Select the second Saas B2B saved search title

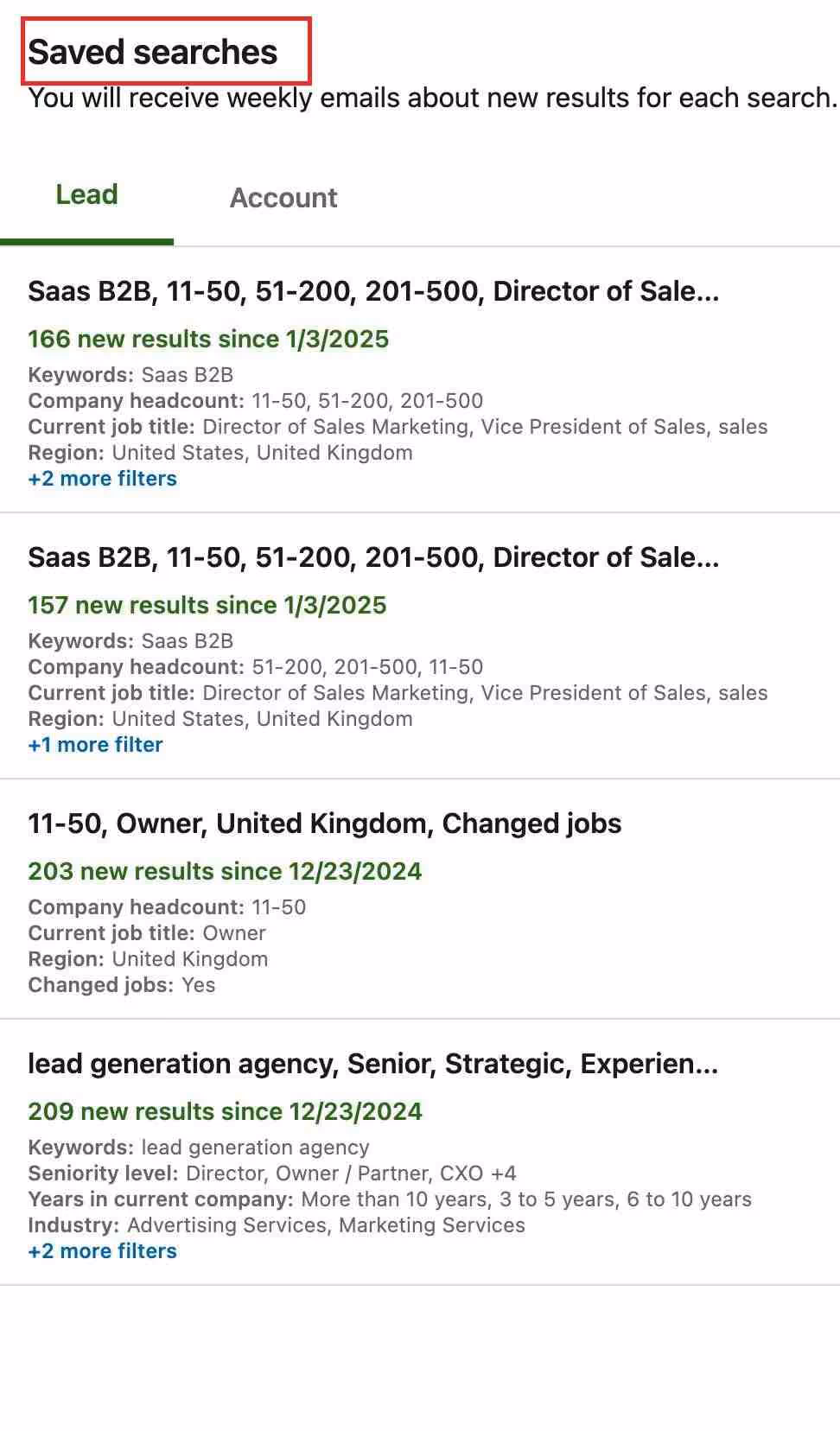374,557
